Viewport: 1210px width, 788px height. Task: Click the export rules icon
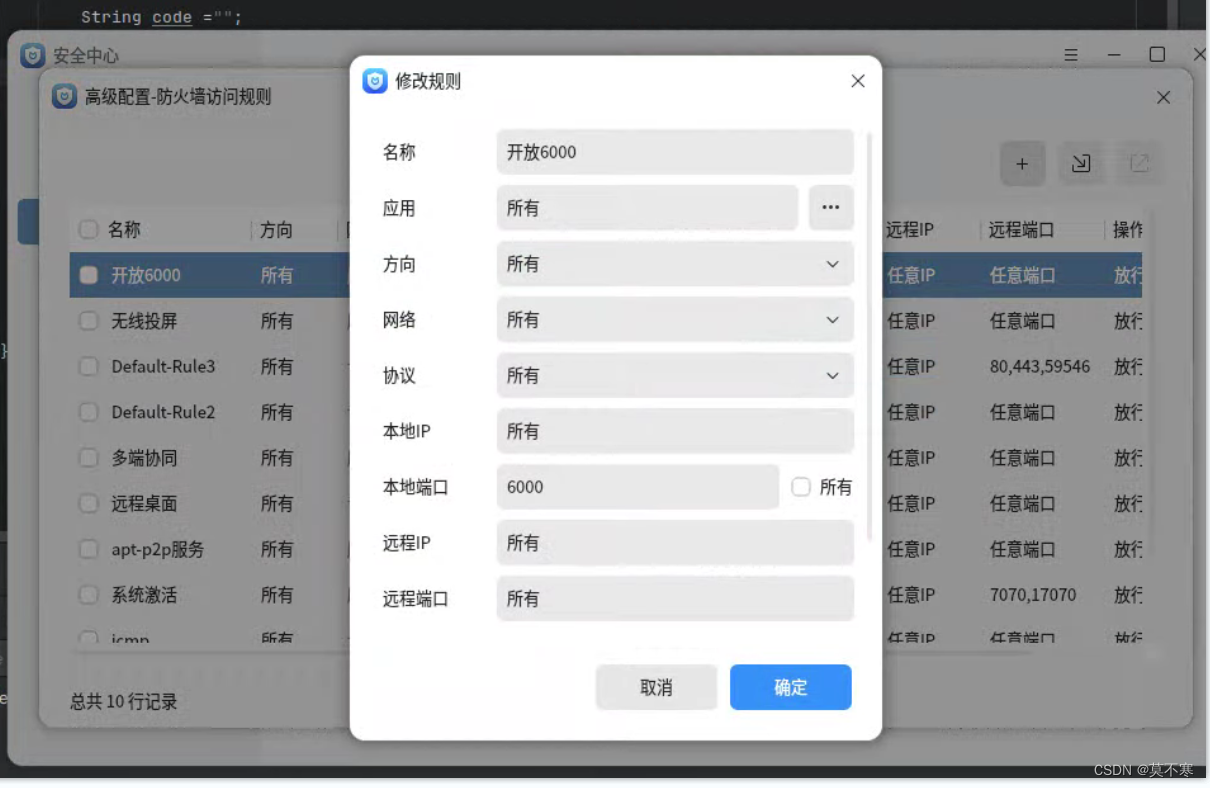1140,163
